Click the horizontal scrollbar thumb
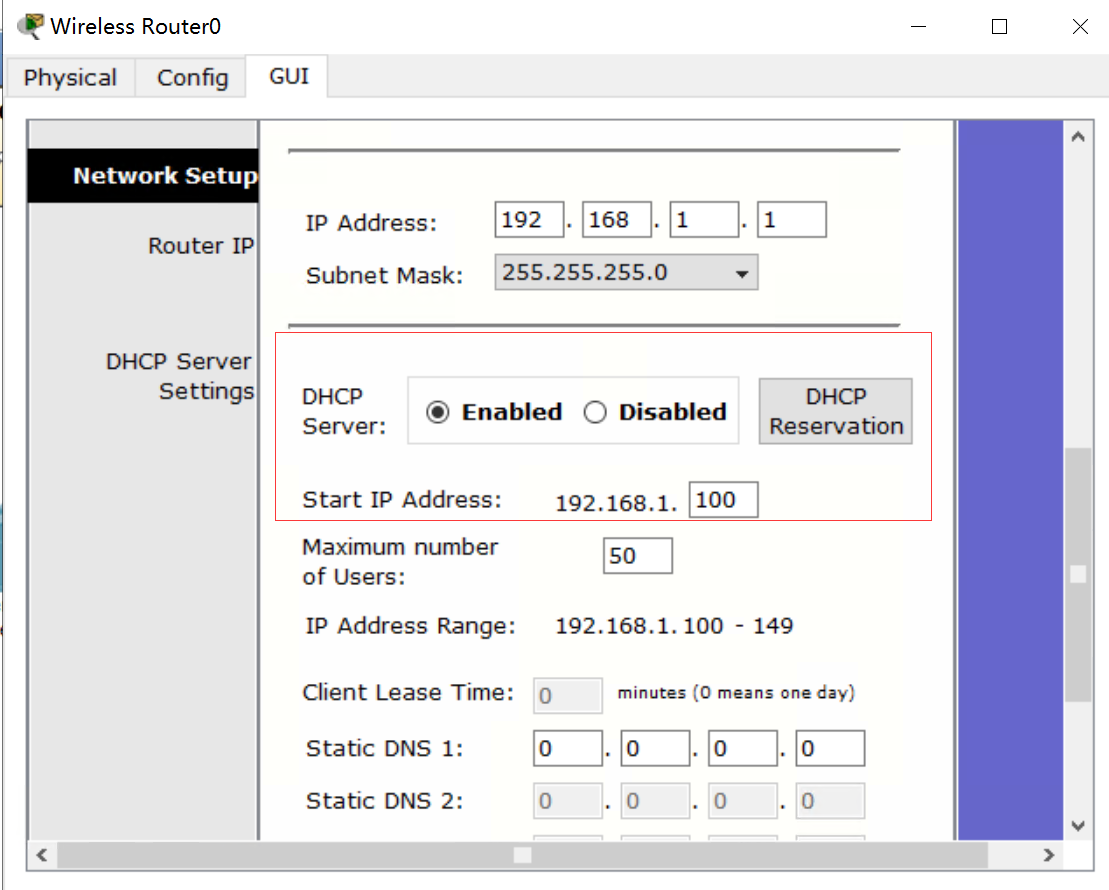This screenshot has height=890, width=1109. [522, 855]
